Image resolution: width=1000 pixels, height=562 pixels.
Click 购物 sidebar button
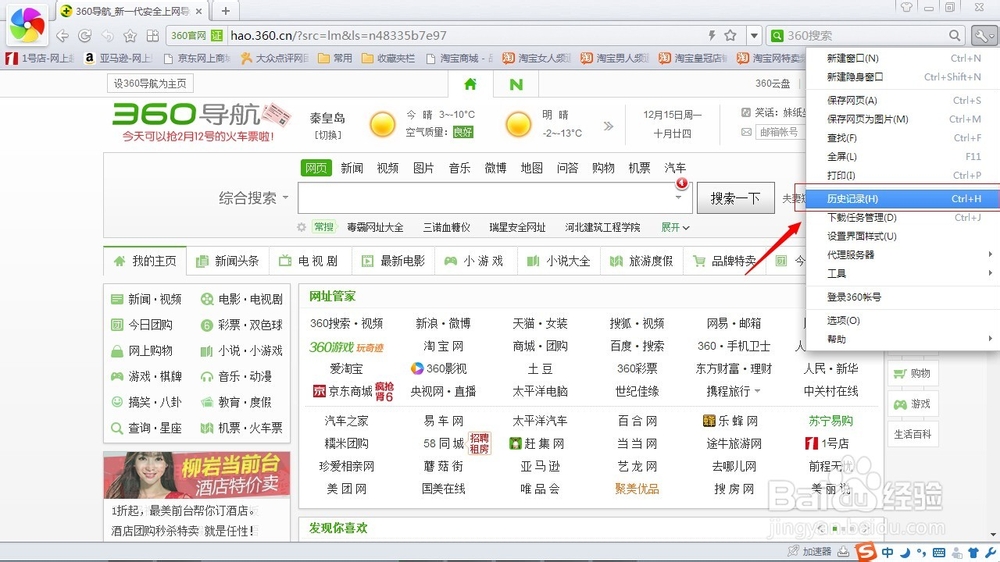(x=913, y=373)
